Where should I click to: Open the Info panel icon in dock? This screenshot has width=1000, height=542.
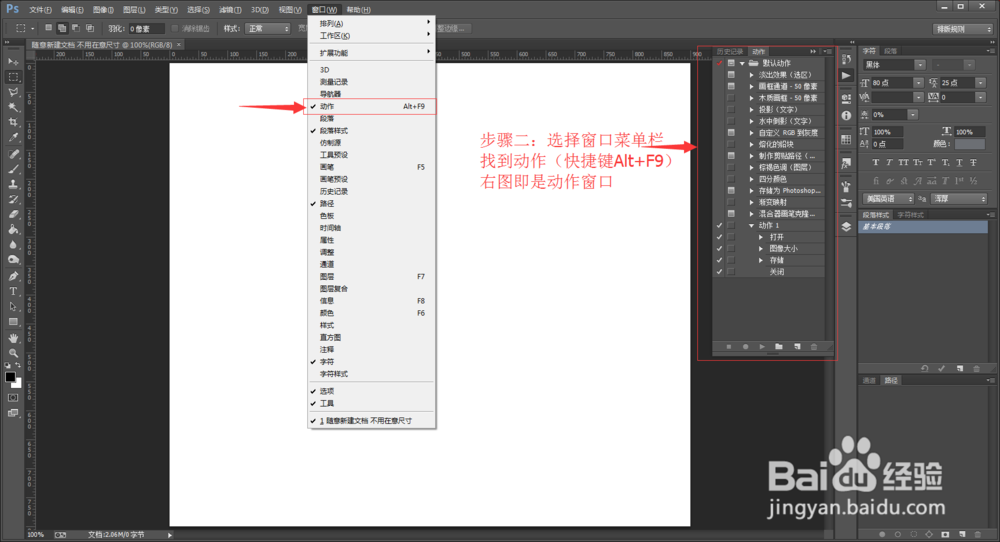pyautogui.click(x=846, y=115)
